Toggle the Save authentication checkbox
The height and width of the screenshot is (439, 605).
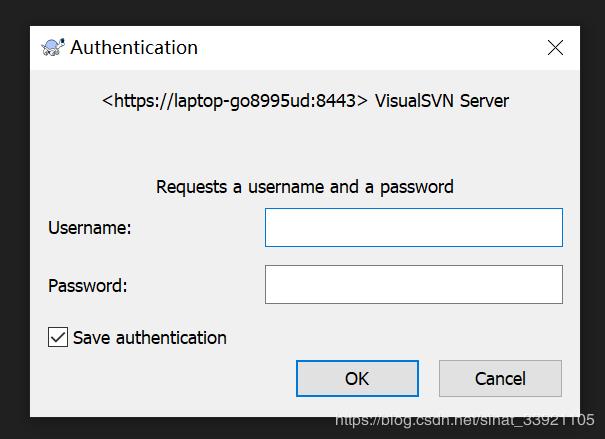(x=58, y=337)
